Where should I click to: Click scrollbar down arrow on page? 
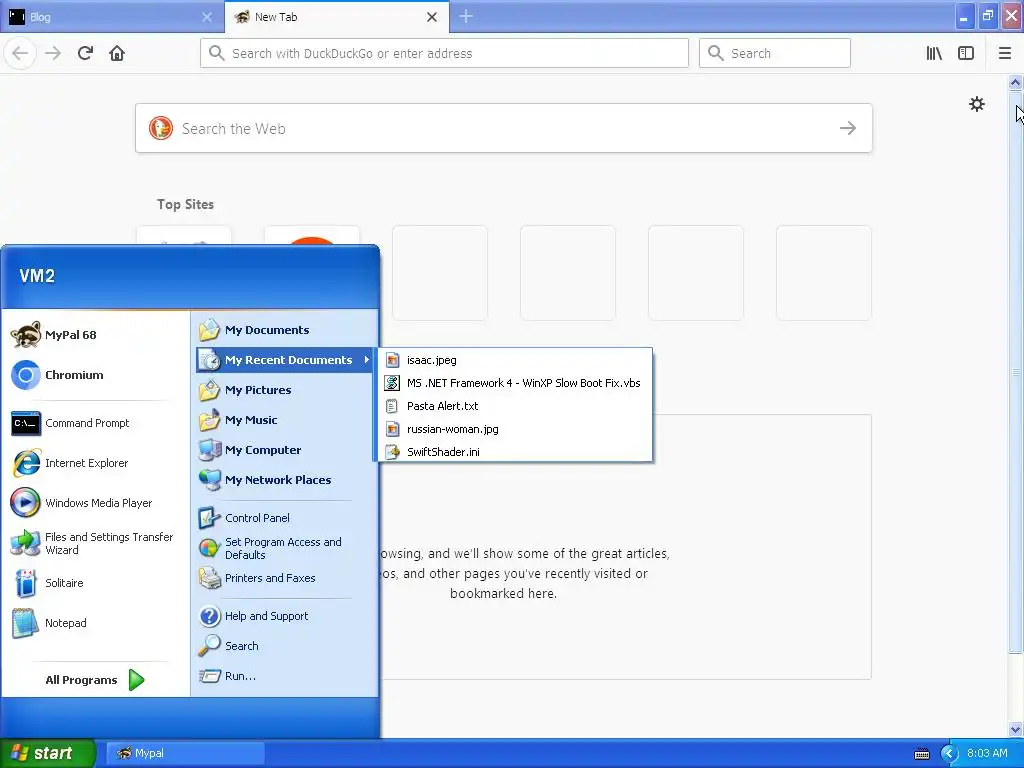[1016, 729]
